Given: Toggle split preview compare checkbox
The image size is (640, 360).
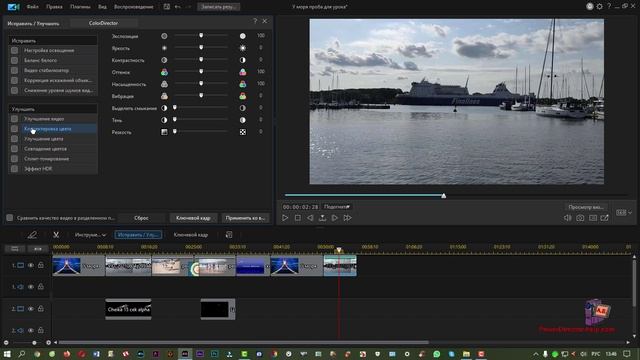Looking at the screenshot, I should (10, 218).
